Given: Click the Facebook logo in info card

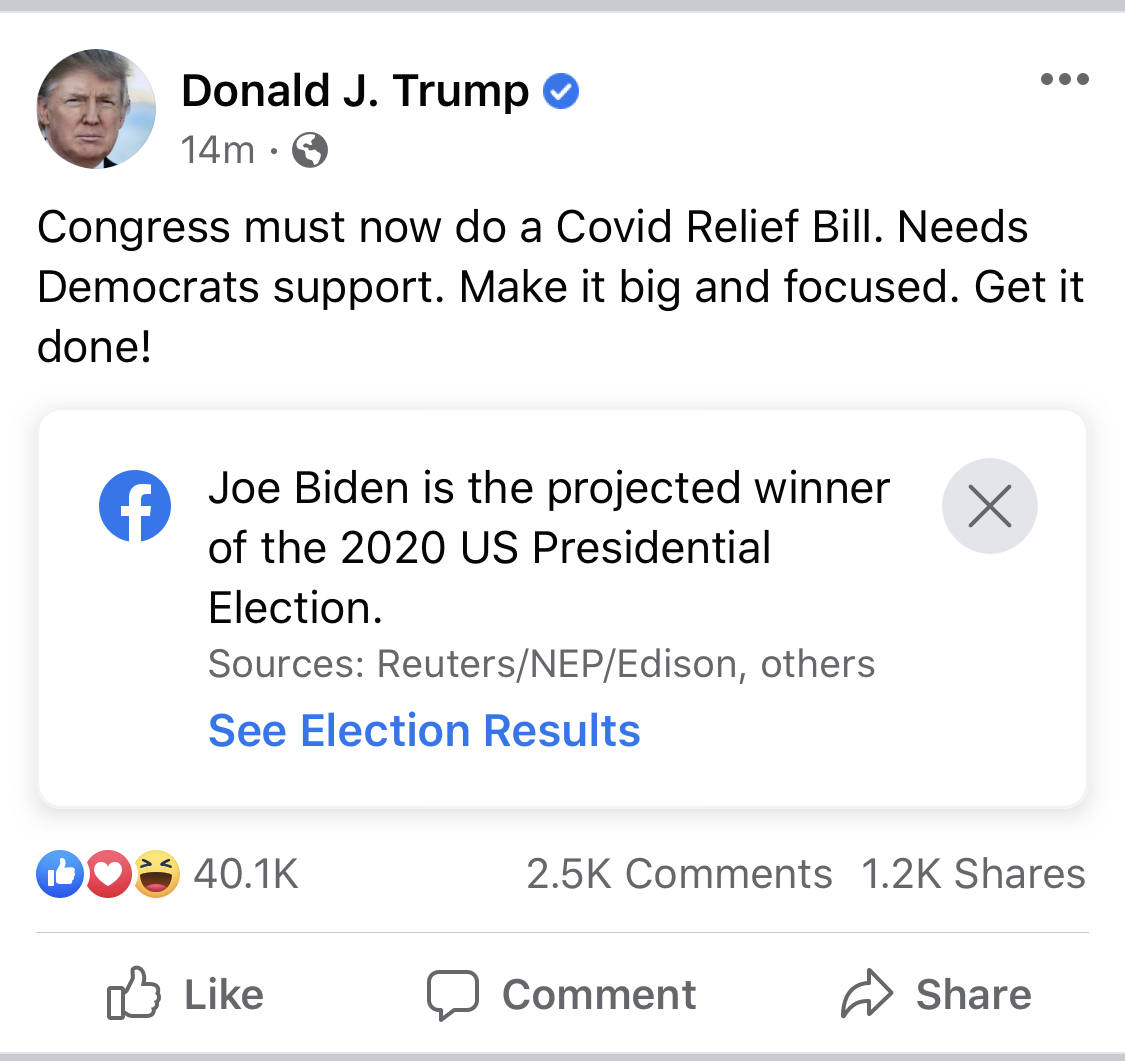Looking at the screenshot, I should point(135,506).
